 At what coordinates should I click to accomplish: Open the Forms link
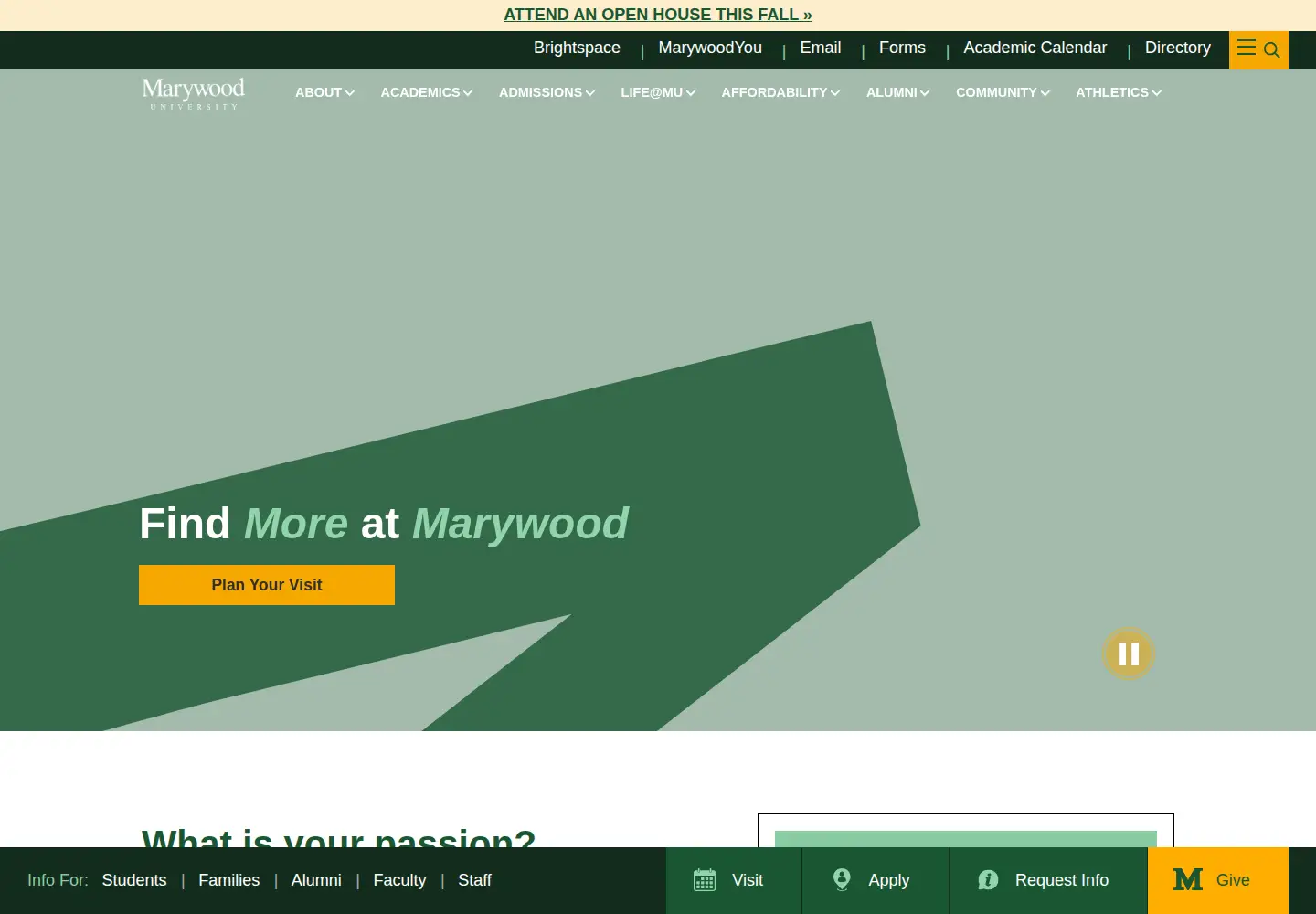click(x=902, y=48)
